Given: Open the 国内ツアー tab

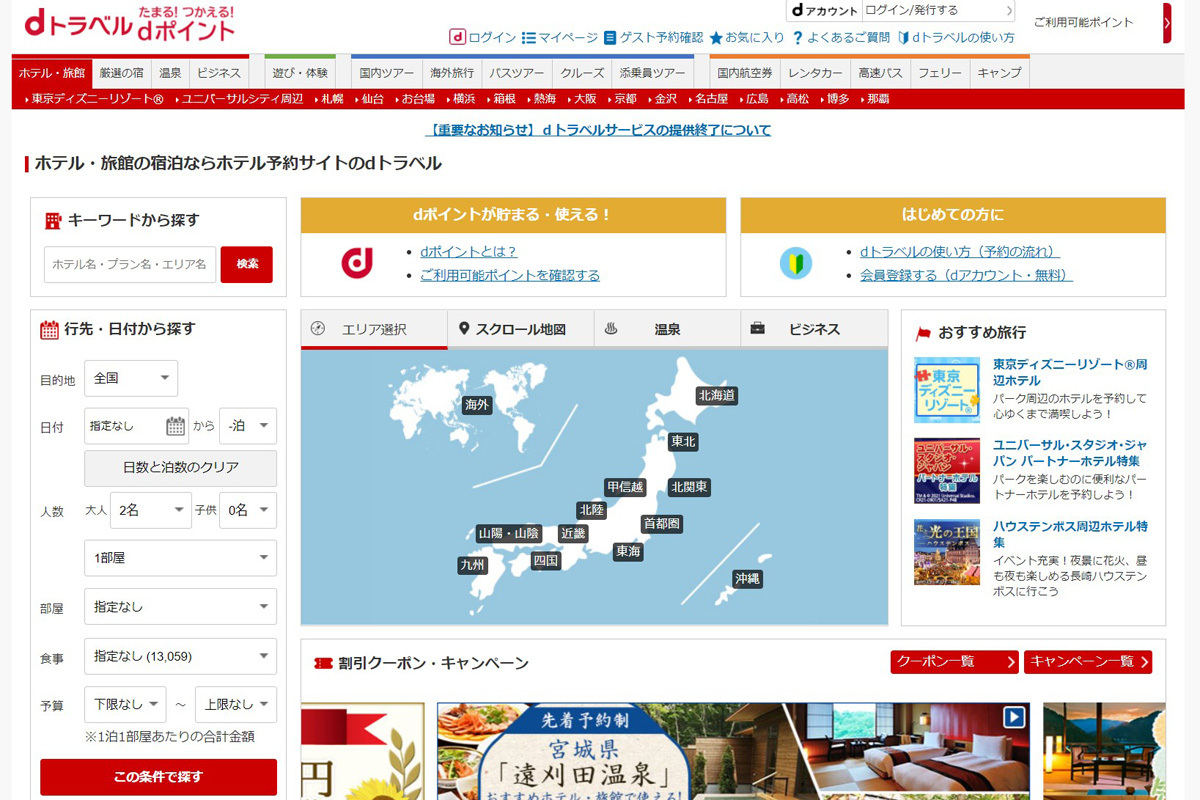Looking at the screenshot, I should pyautogui.click(x=387, y=73).
